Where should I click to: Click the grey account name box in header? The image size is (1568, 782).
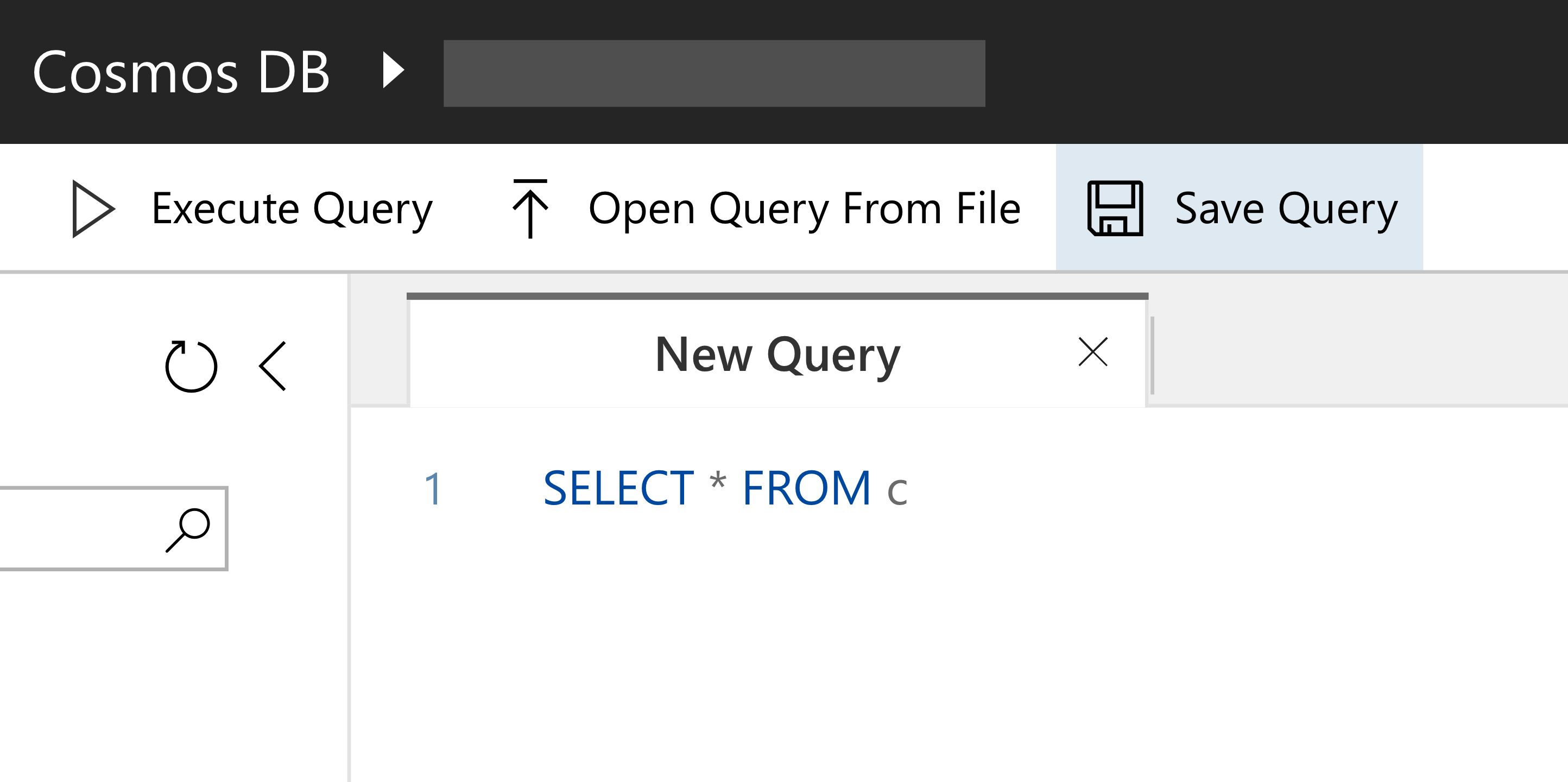point(714,74)
